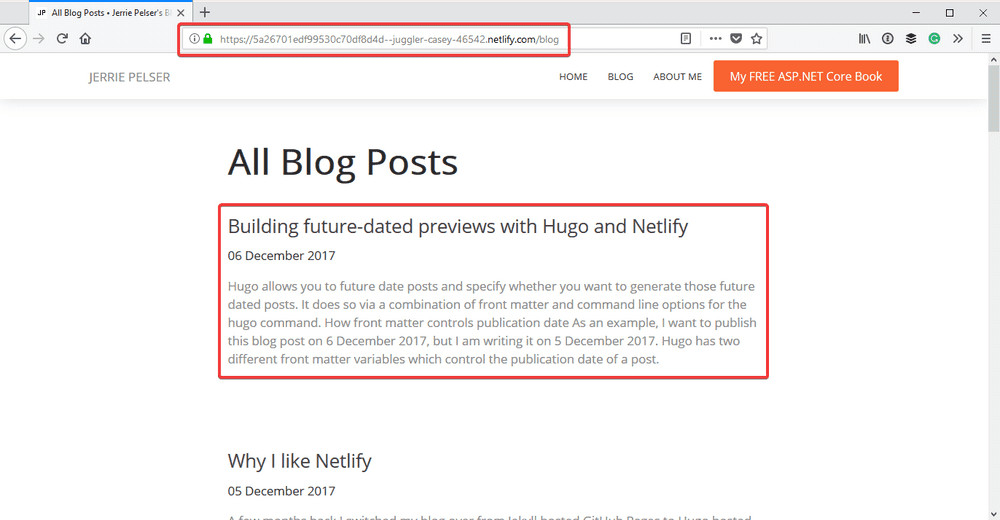1000x520 pixels.
Task: Minimize the browser window
Action: pyautogui.click(x=916, y=13)
